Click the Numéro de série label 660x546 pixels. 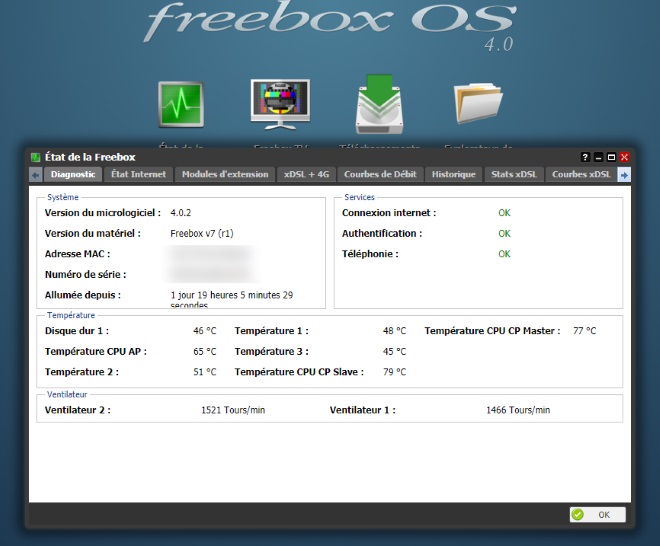[x=85, y=274]
